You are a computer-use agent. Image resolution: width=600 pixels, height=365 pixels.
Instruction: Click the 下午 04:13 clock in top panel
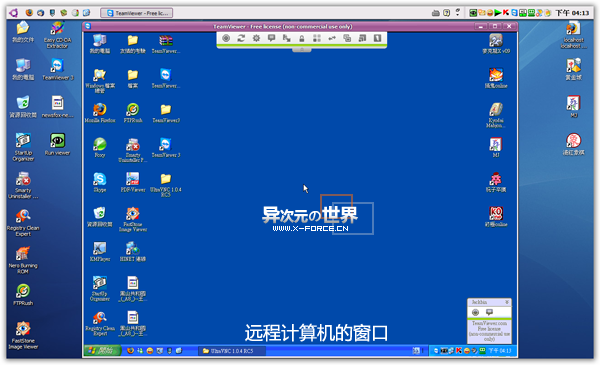pyautogui.click(x=572, y=13)
